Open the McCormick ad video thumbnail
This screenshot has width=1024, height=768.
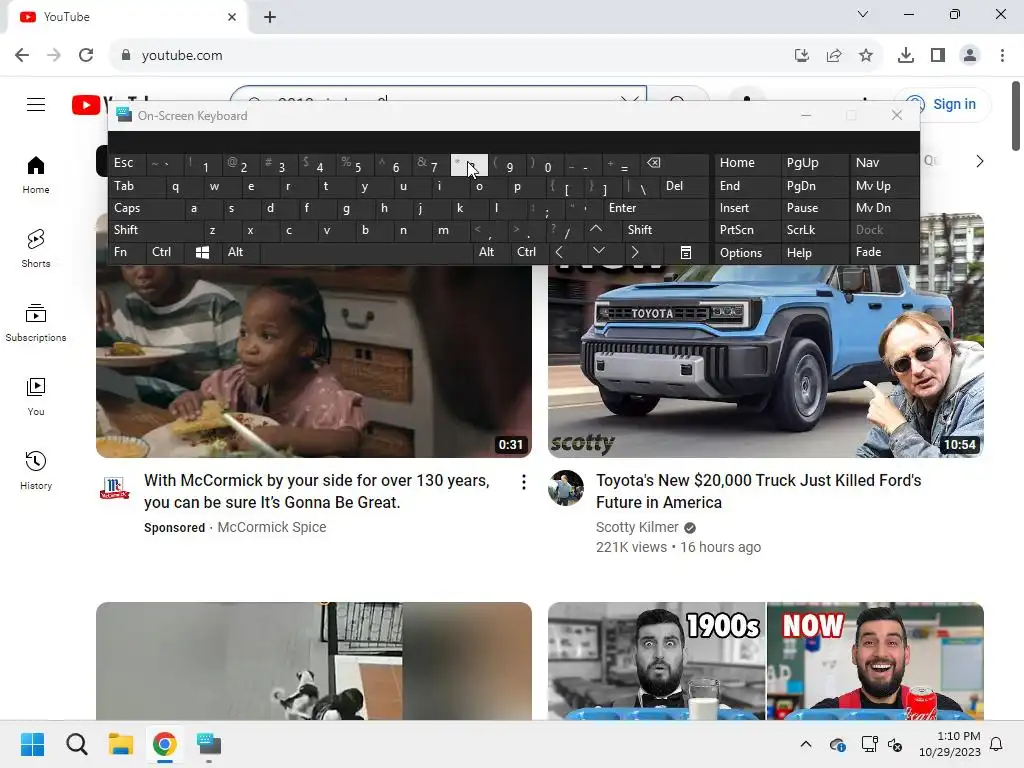[313, 360]
